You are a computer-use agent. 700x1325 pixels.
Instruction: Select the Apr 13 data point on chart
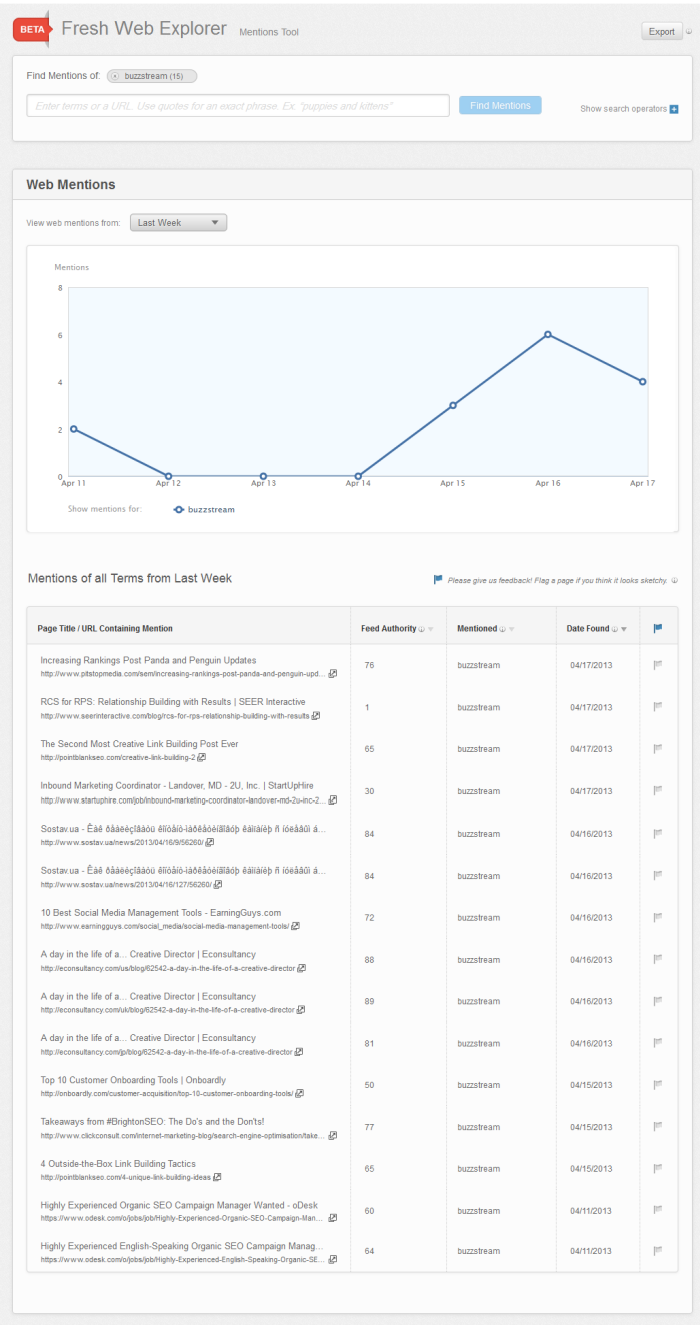click(263, 476)
